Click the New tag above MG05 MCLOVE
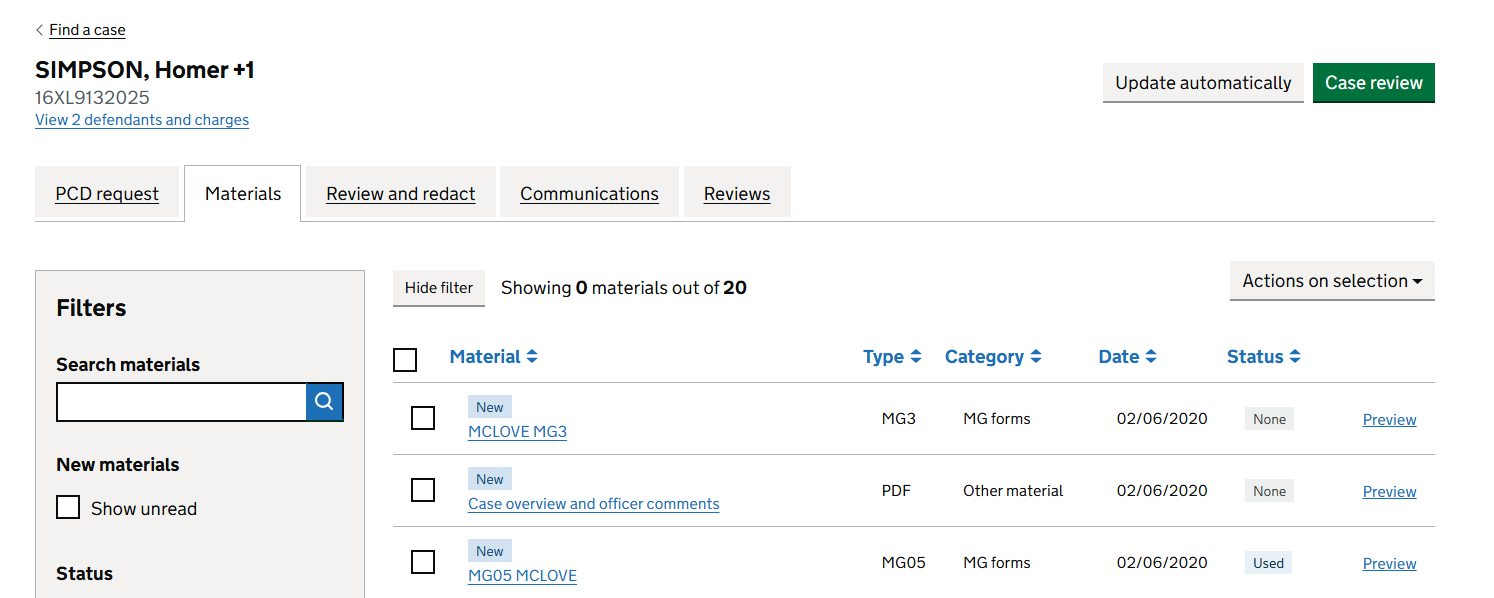 [x=490, y=551]
